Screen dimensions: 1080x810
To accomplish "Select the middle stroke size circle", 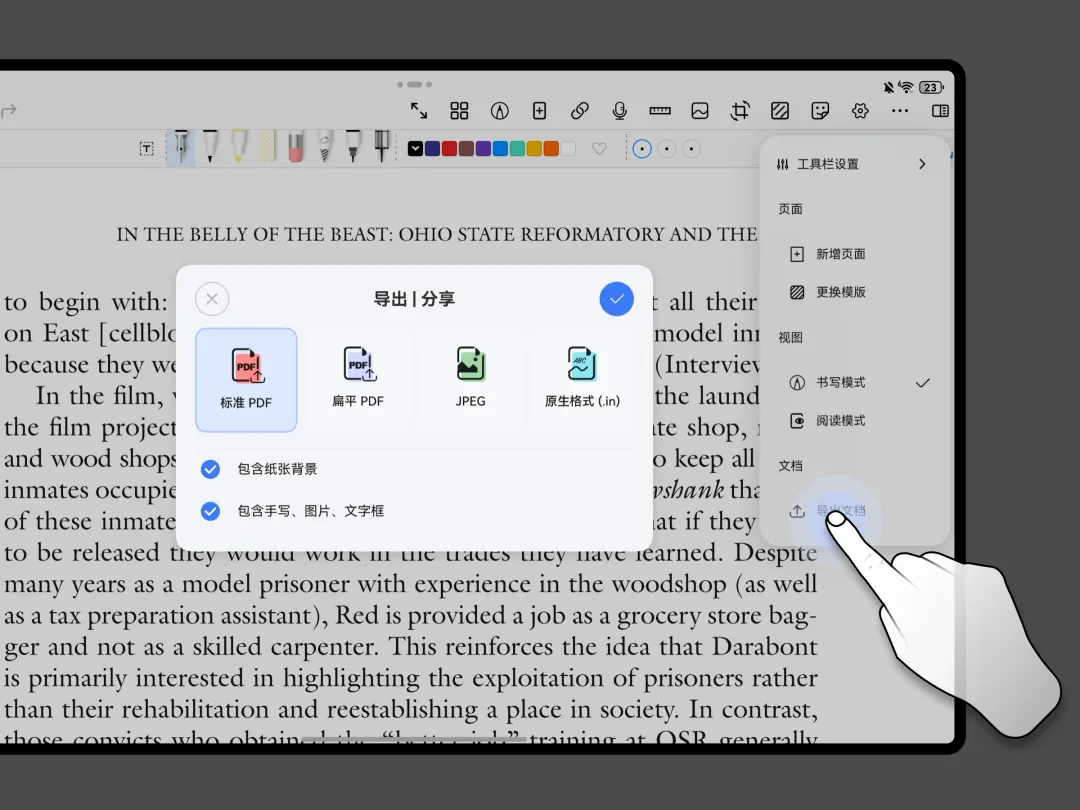I will 667,149.
